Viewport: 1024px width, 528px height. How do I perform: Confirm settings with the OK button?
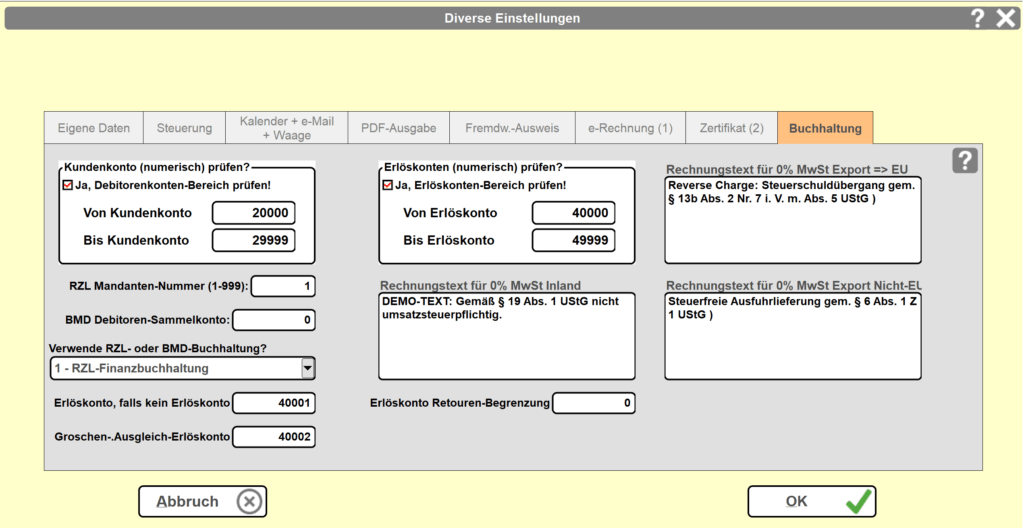(x=811, y=502)
